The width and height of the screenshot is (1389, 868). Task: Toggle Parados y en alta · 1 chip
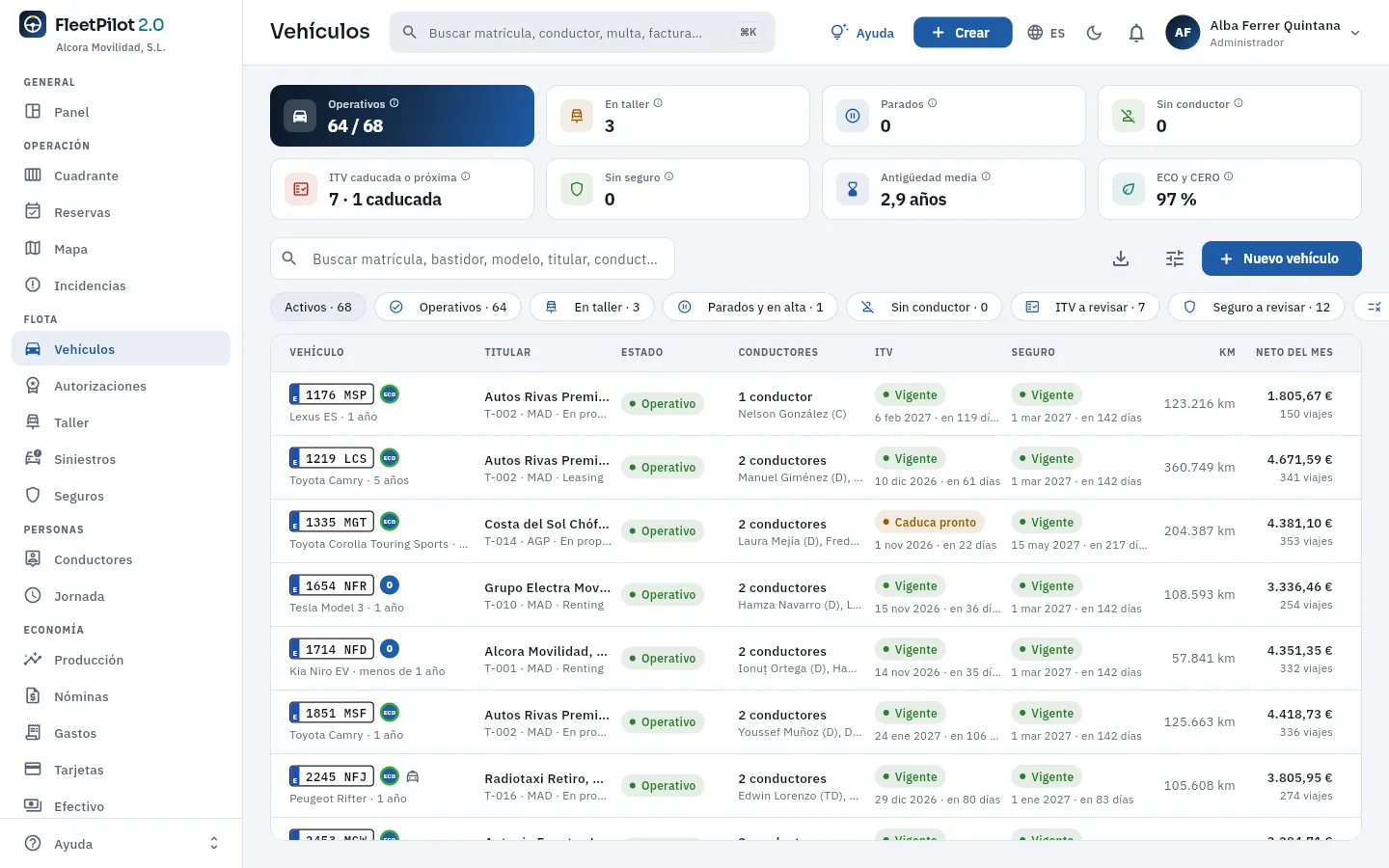point(750,307)
